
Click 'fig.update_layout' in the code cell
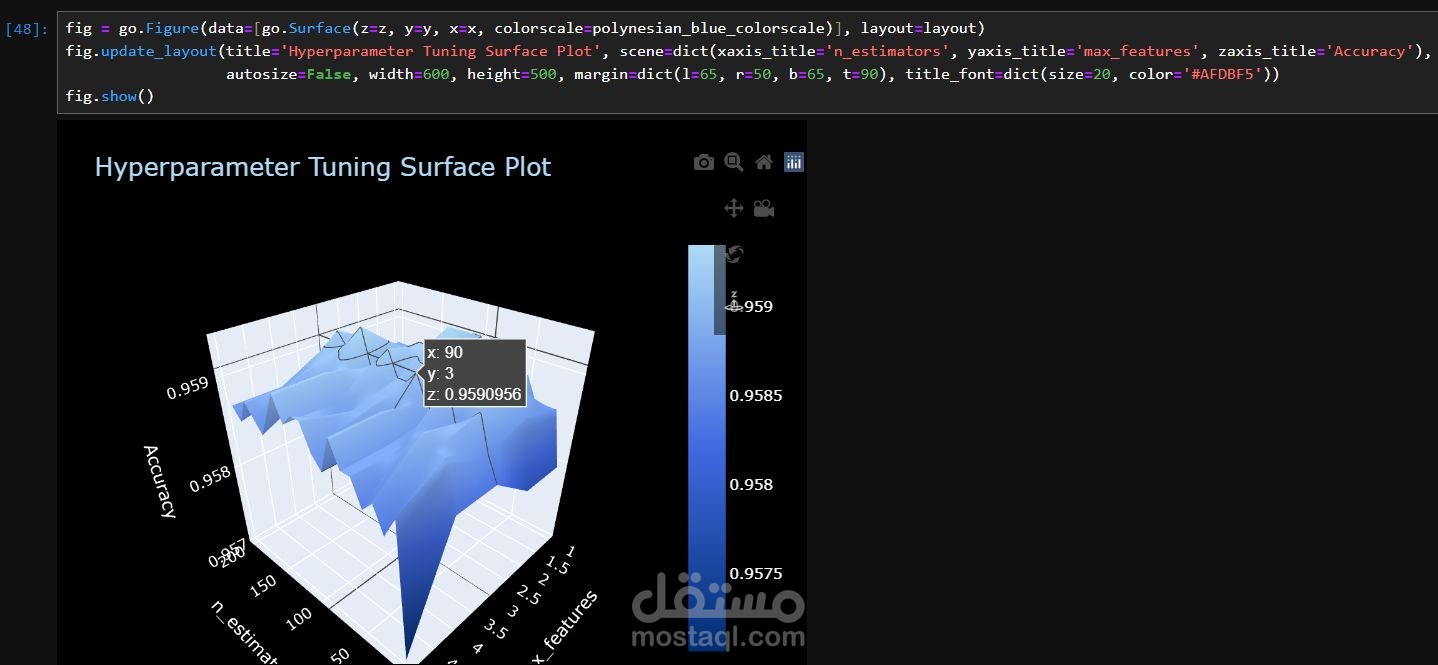[x=142, y=51]
